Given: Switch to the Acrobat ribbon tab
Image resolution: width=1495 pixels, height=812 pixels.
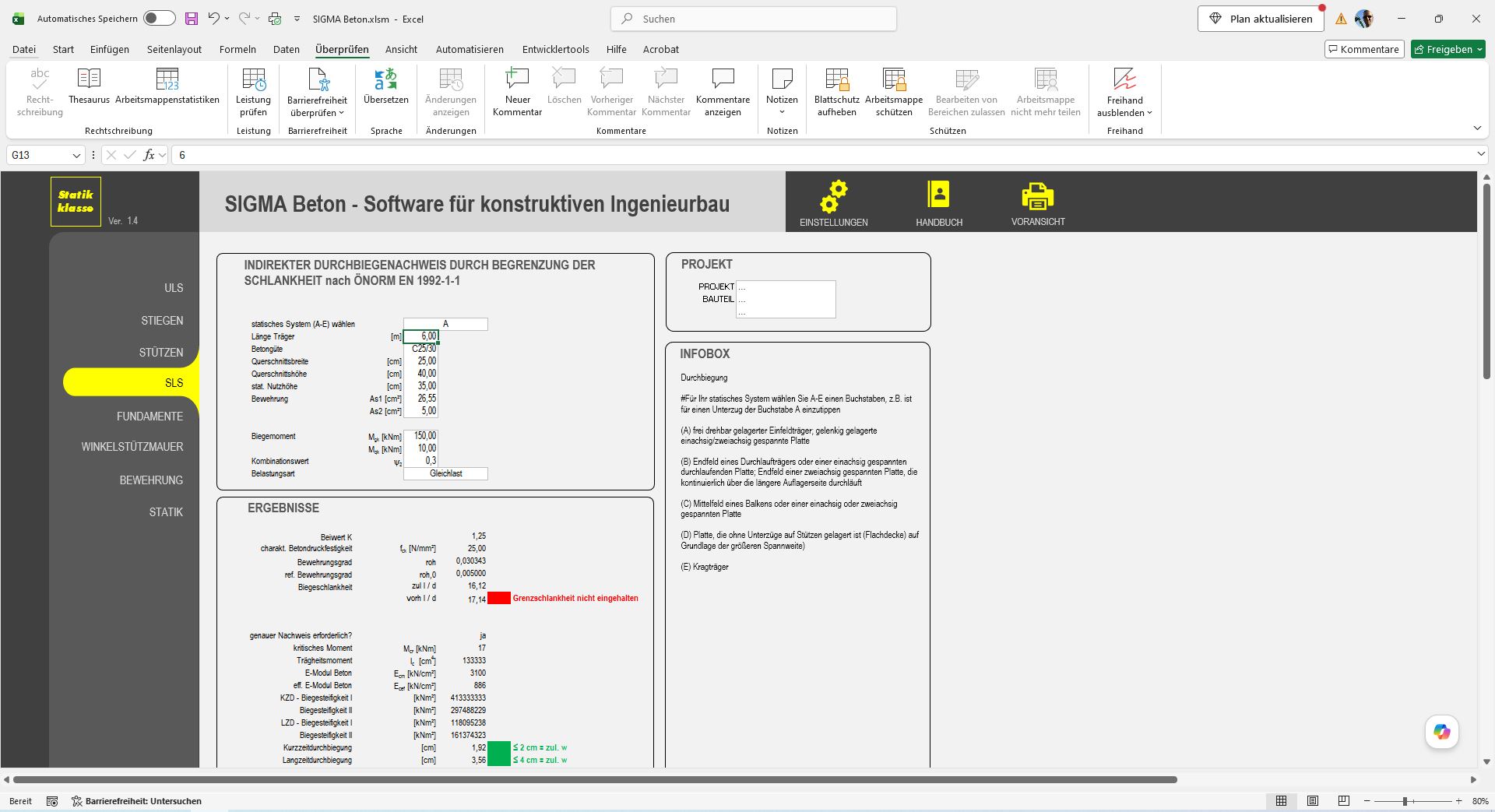Looking at the screenshot, I should click(660, 49).
